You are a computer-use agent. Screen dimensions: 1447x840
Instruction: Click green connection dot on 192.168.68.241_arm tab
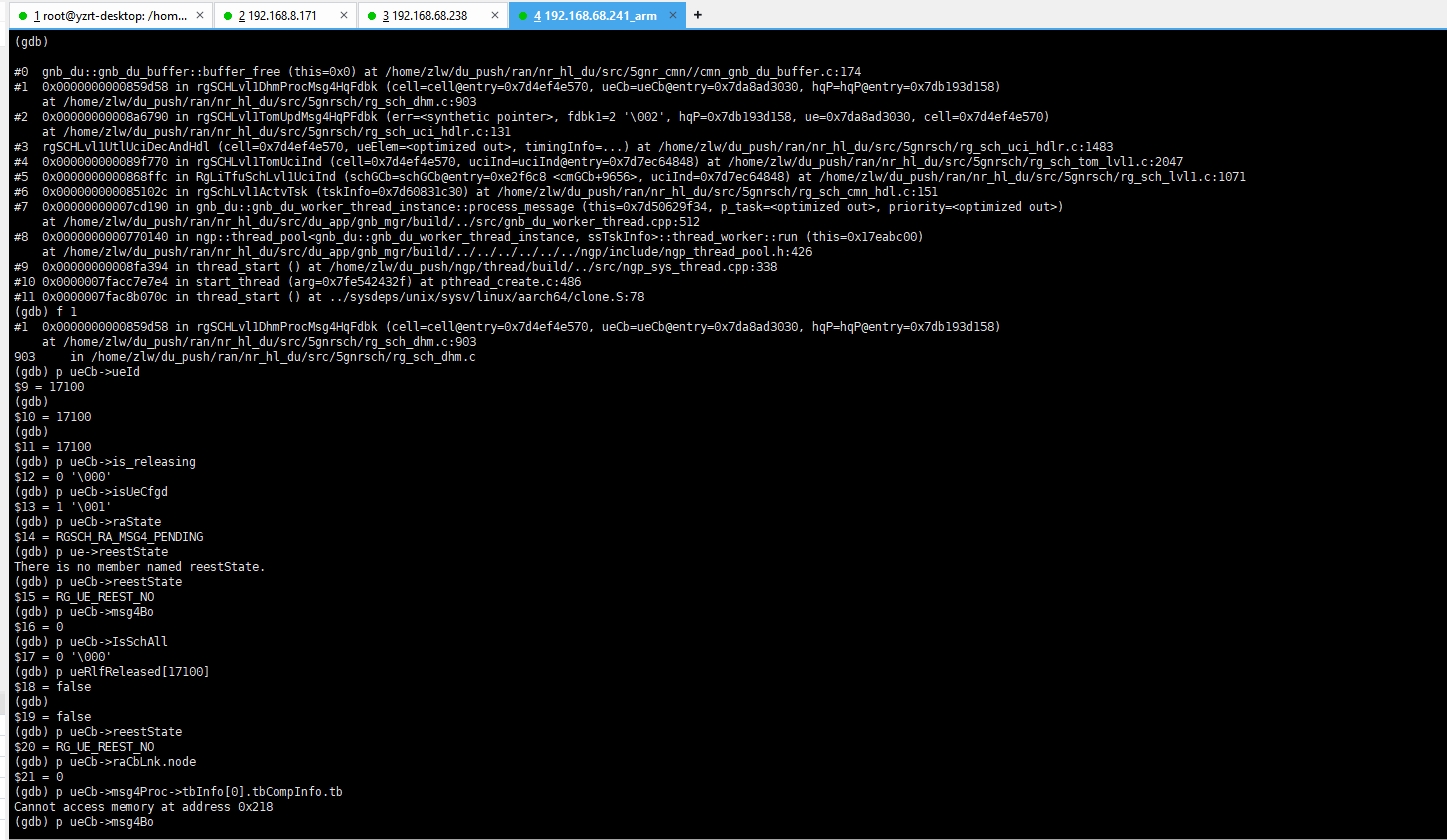tap(523, 16)
